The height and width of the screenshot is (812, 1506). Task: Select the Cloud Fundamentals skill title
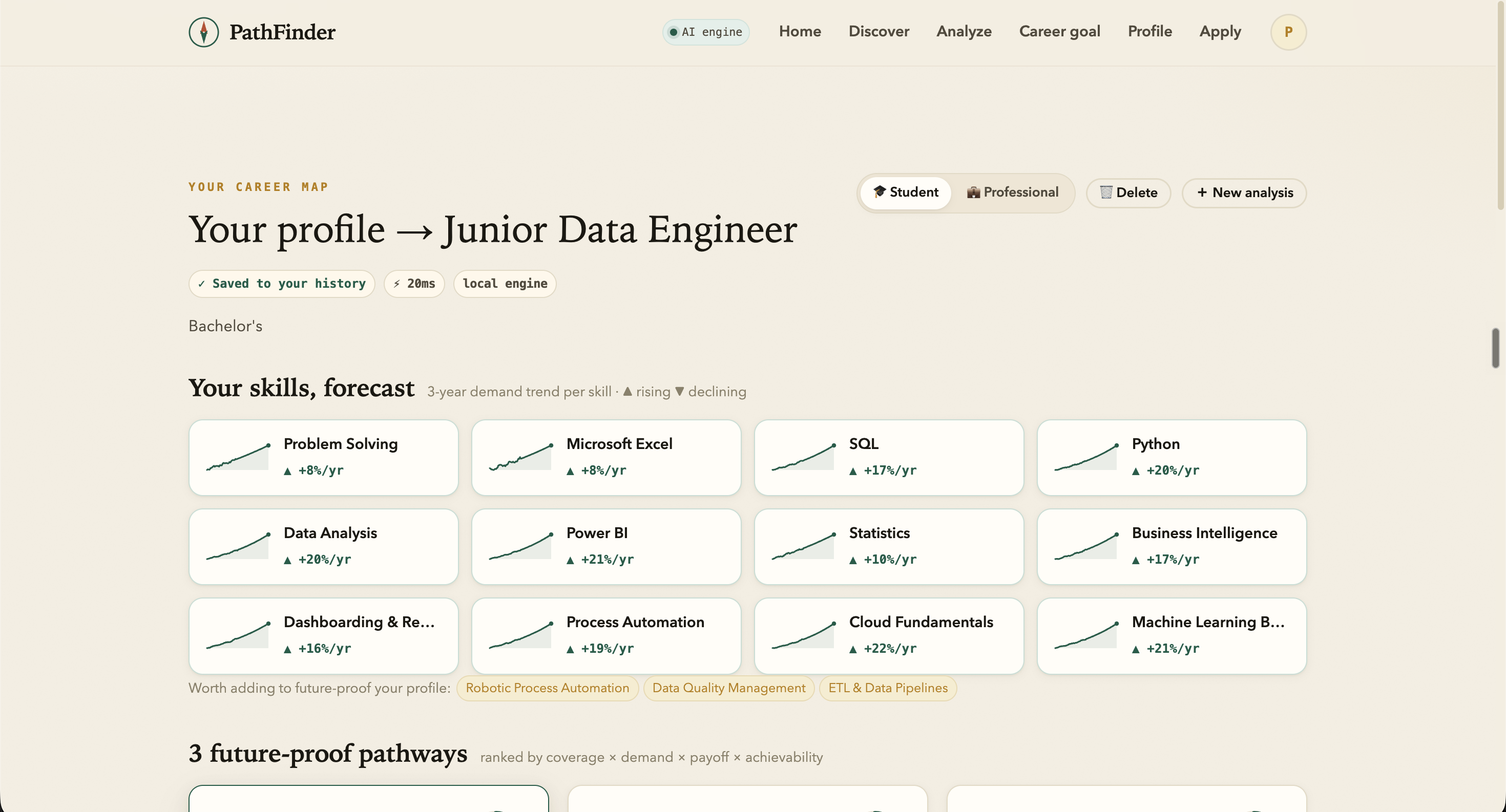coord(921,622)
